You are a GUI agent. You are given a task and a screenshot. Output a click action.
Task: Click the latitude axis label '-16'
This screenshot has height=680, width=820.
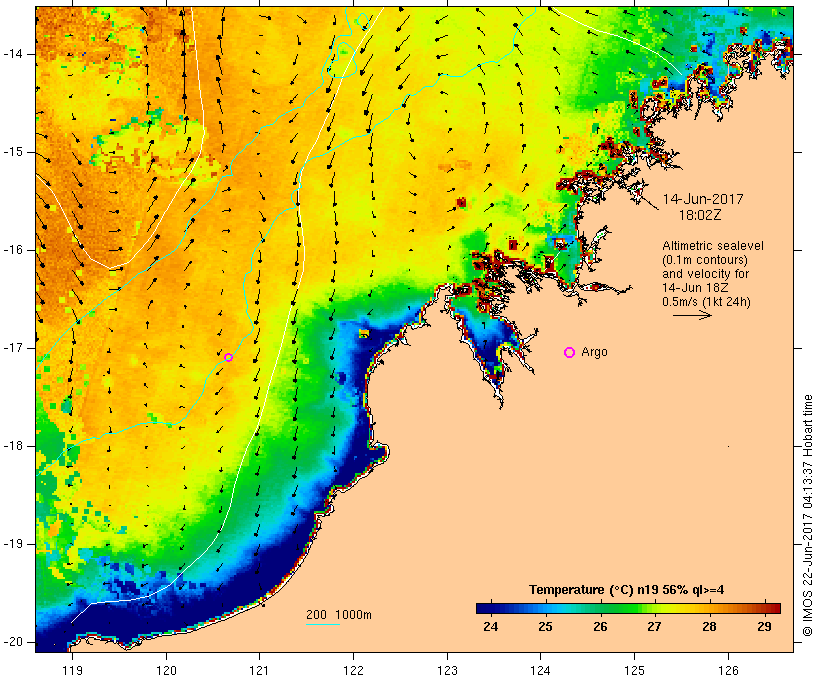(13, 250)
